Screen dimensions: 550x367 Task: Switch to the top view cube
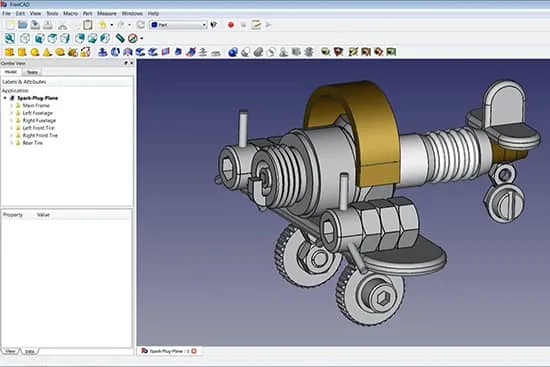[52, 38]
